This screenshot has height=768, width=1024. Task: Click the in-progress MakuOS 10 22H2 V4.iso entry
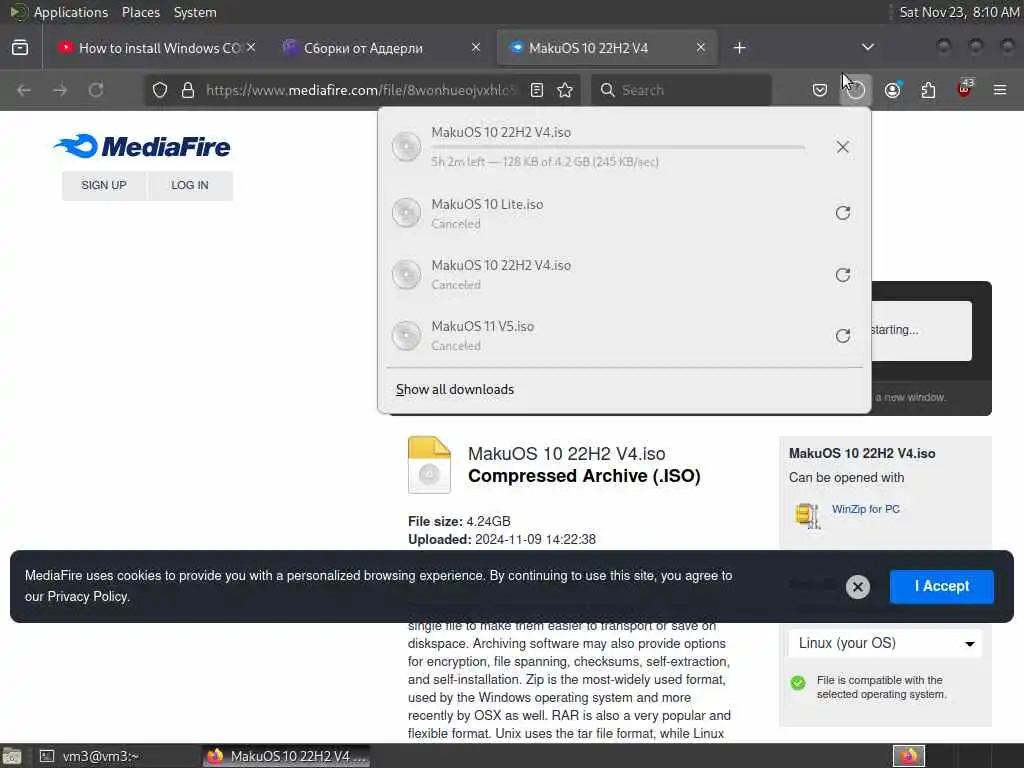click(x=624, y=147)
